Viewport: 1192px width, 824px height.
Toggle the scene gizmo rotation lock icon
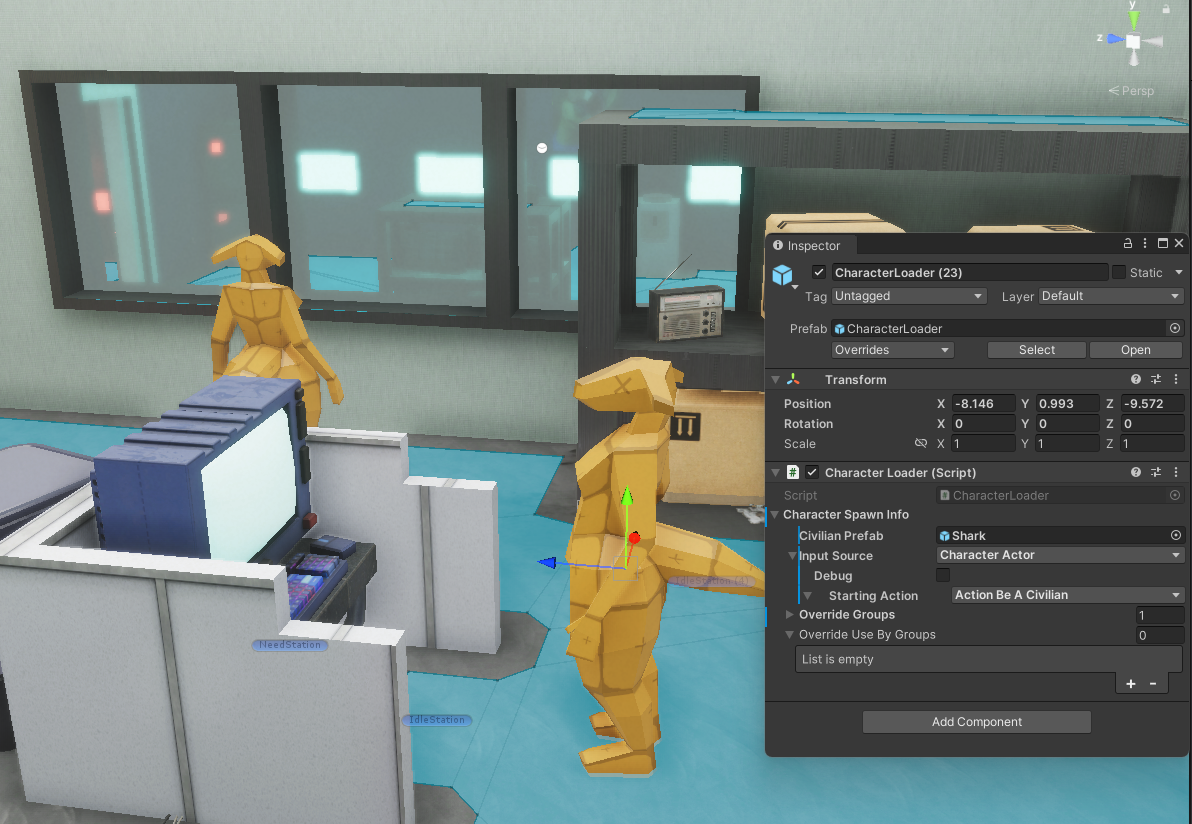tap(1166, 9)
